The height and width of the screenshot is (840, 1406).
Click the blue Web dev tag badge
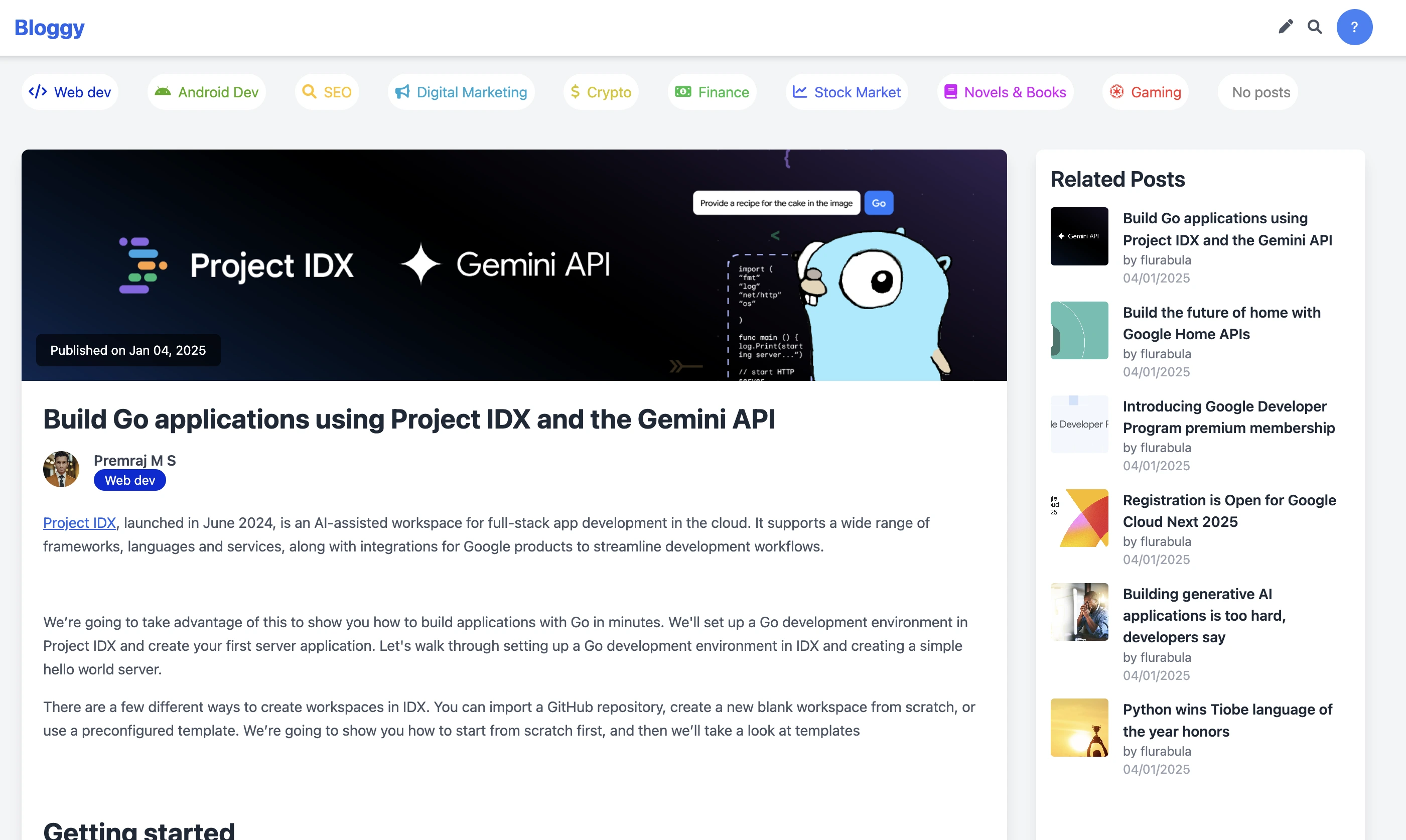coord(129,480)
